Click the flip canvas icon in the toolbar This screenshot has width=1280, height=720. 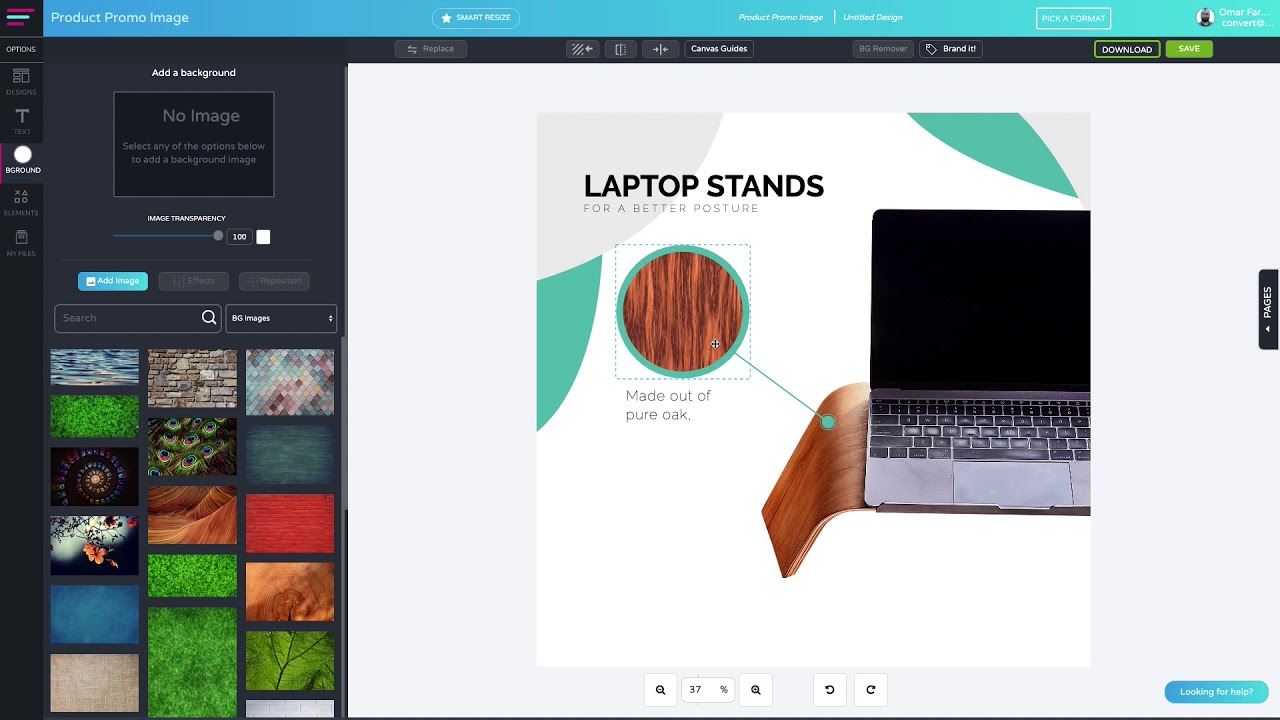pos(620,48)
